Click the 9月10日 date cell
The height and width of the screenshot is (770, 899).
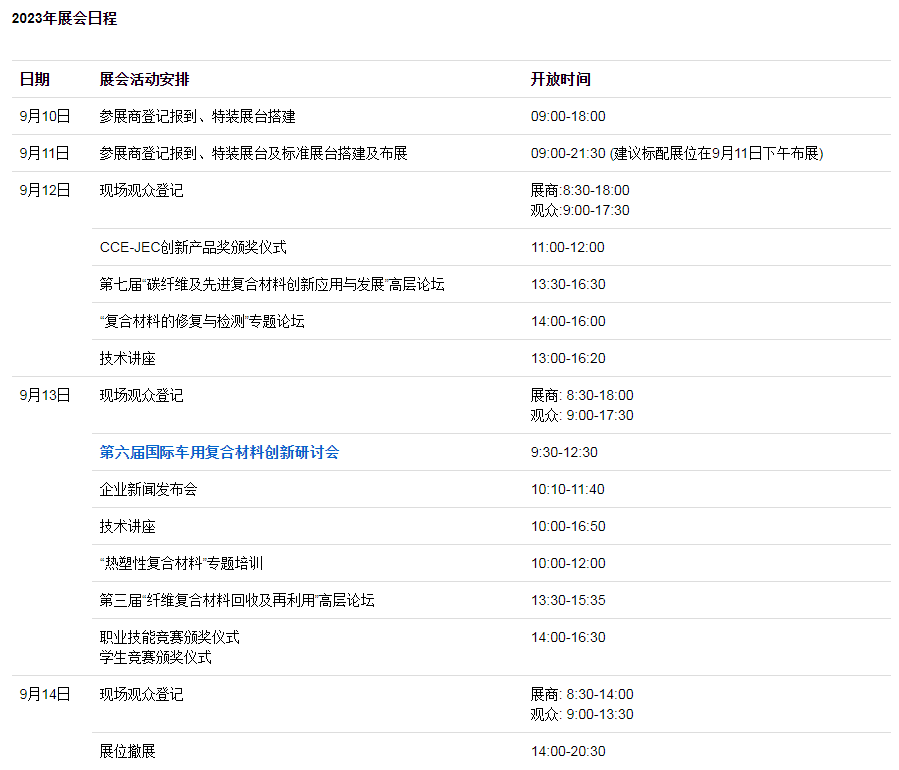45,116
